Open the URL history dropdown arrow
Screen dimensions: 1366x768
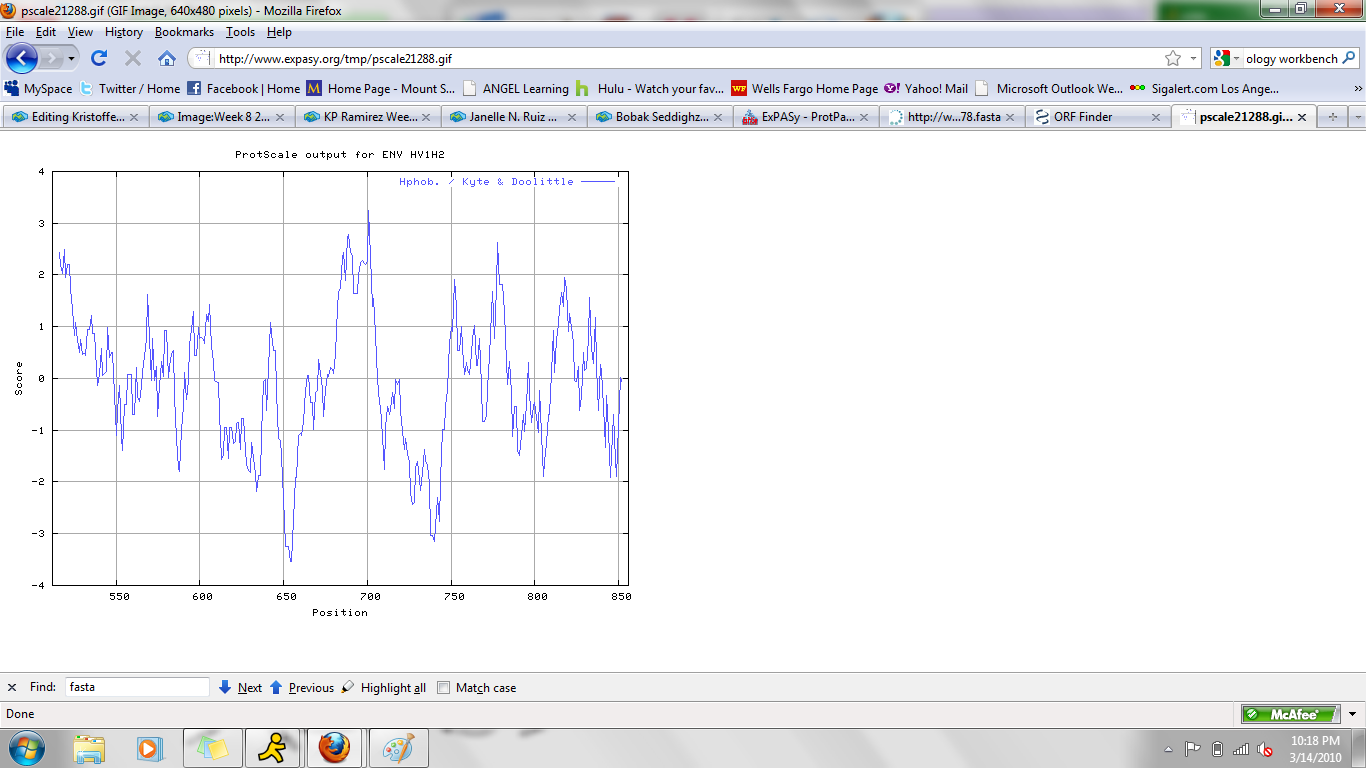click(1194, 58)
